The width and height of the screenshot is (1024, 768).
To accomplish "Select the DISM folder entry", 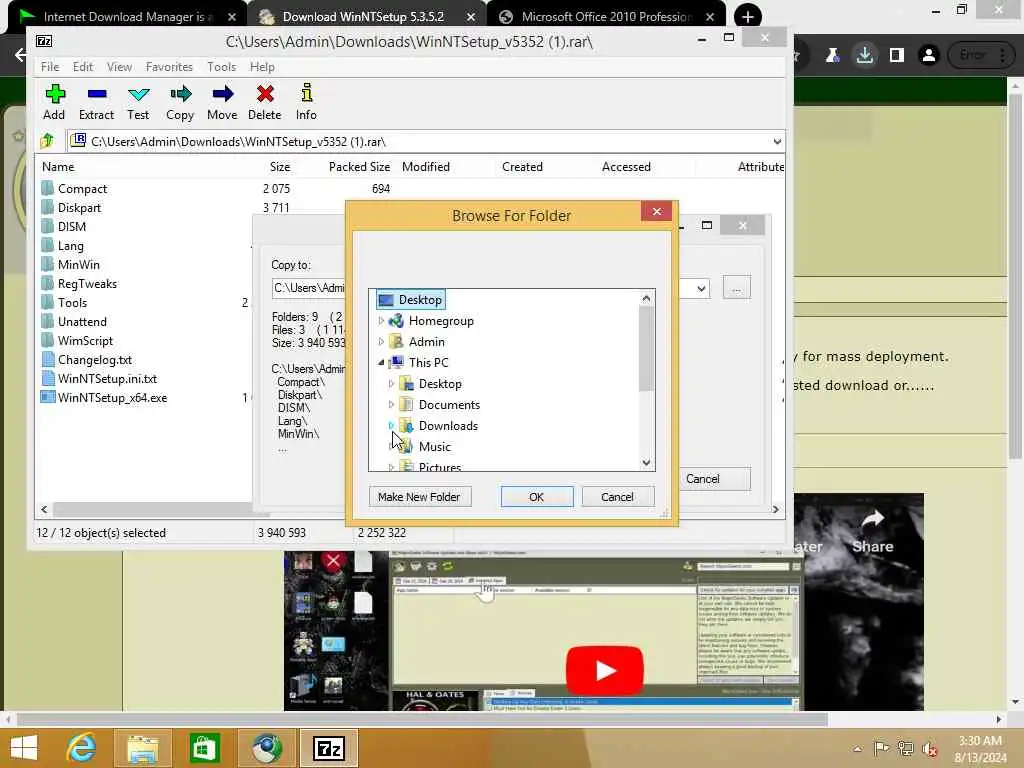I will (71, 227).
